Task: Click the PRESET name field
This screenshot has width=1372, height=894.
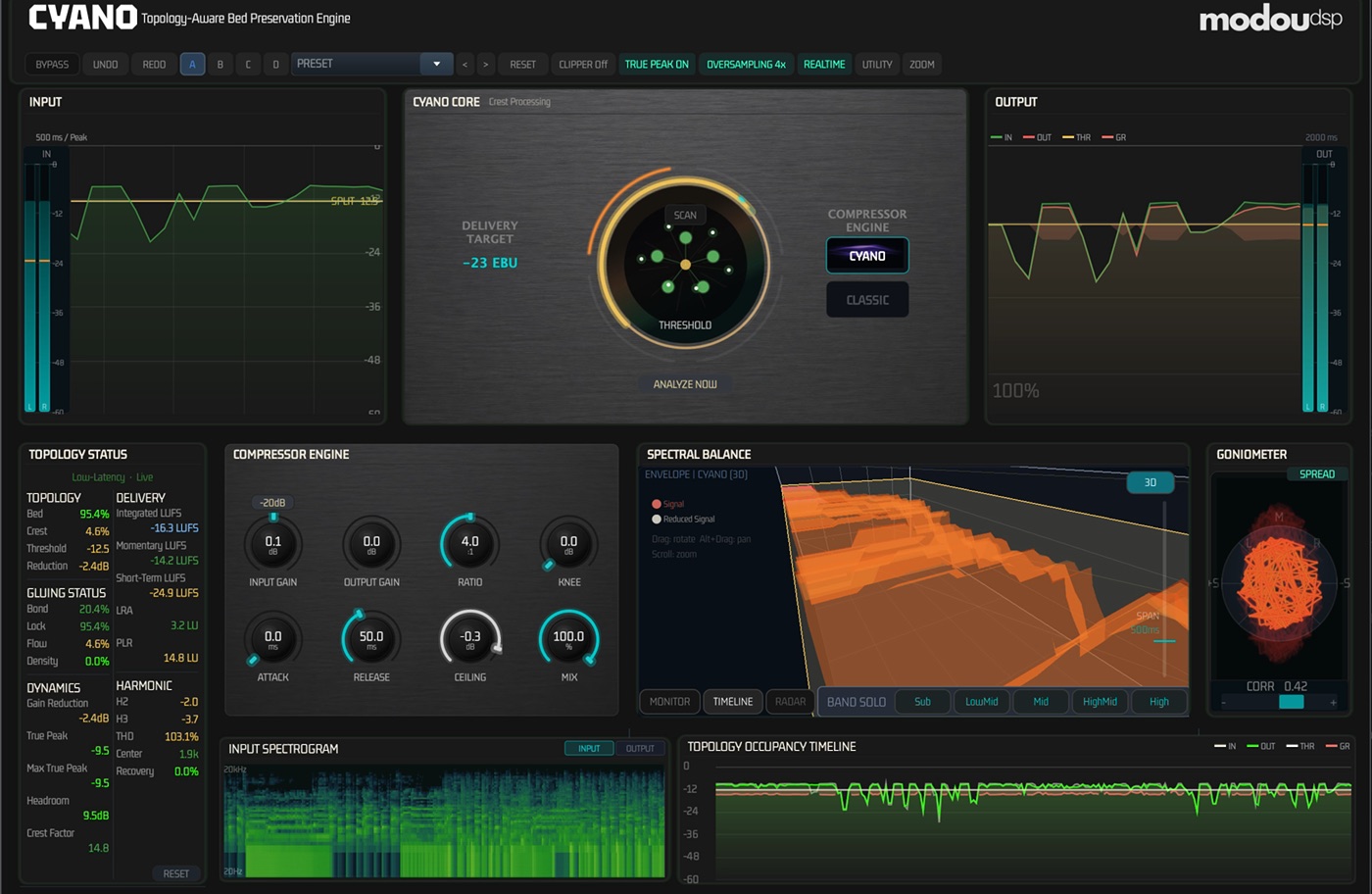Action: [x=357, y=64]
